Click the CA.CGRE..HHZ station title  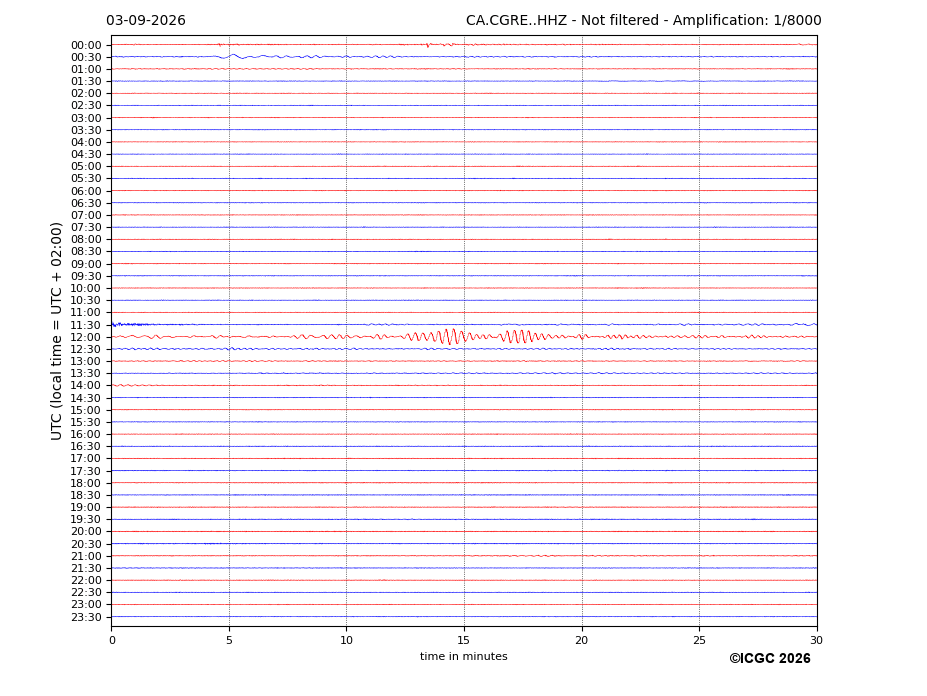pos(516,21)
